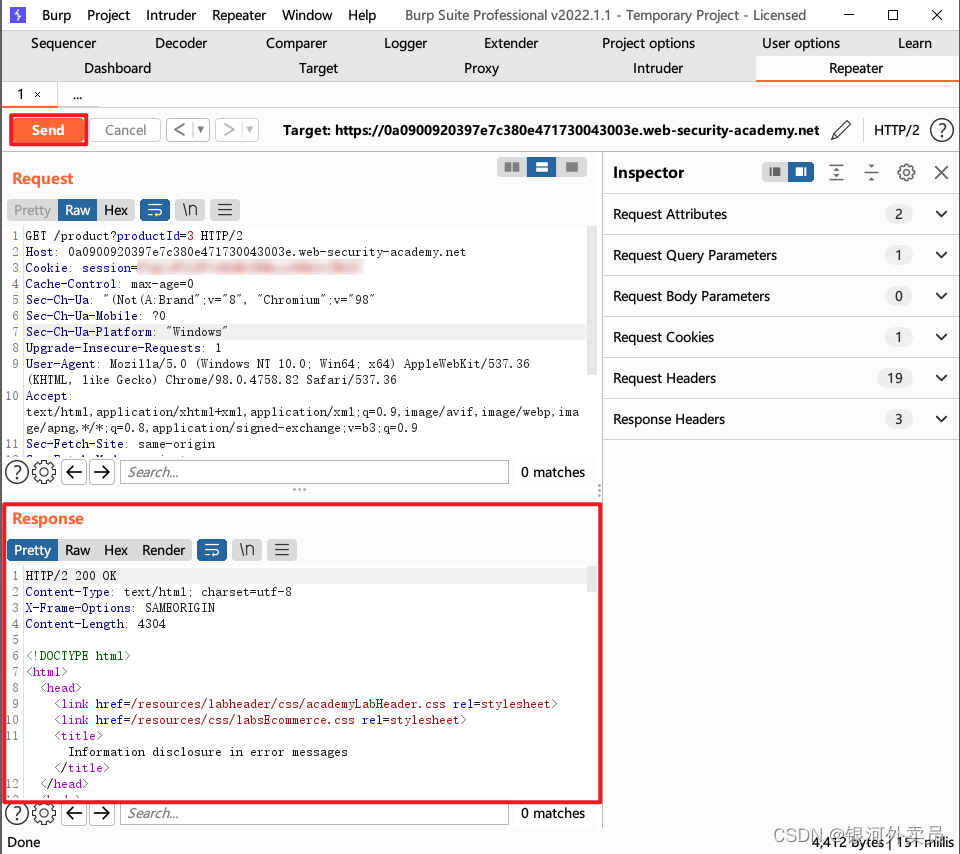This screenshot has width=960, height=854.
Task: Open Request search settings gear
Action: point(43,472)
